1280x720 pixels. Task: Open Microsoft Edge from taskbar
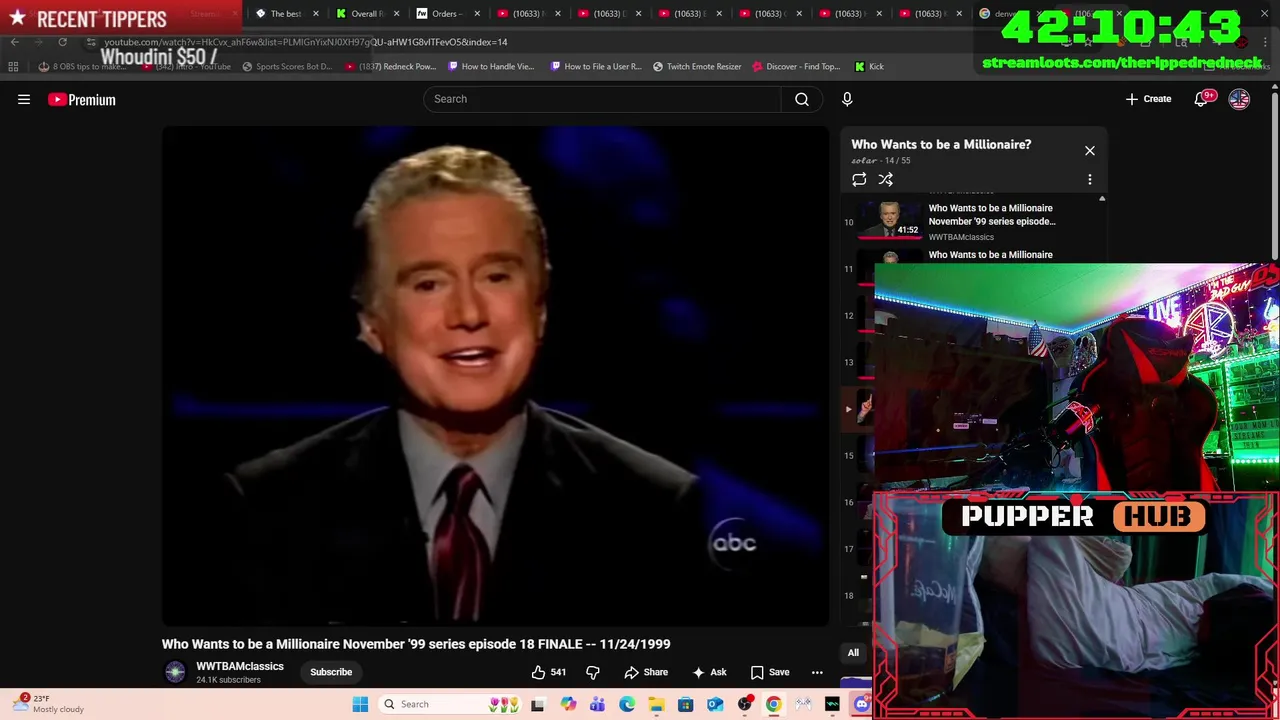(627, 704)
